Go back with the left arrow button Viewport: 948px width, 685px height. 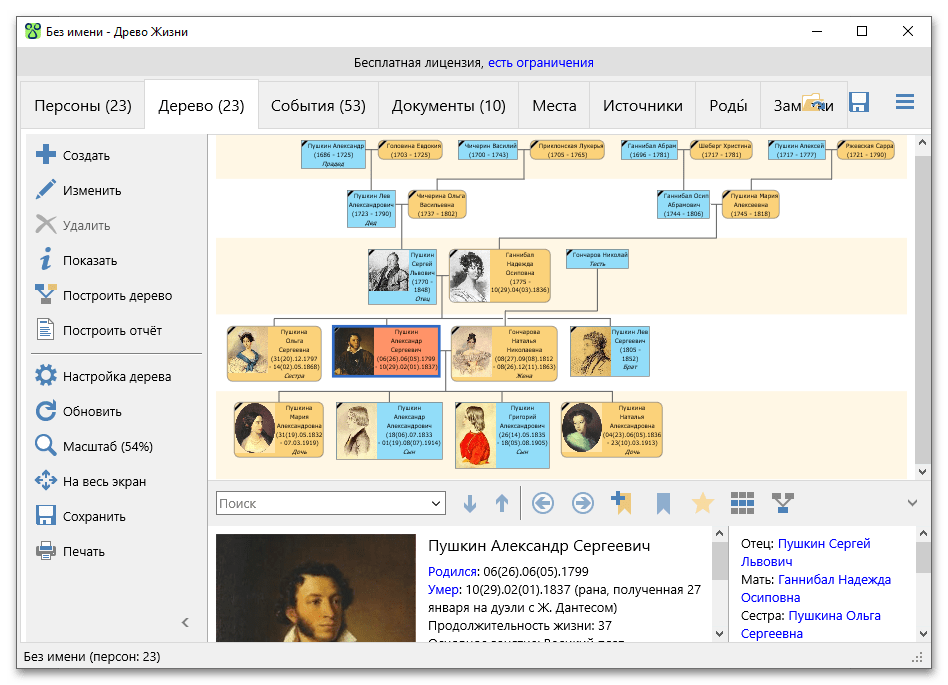[543, 503]
